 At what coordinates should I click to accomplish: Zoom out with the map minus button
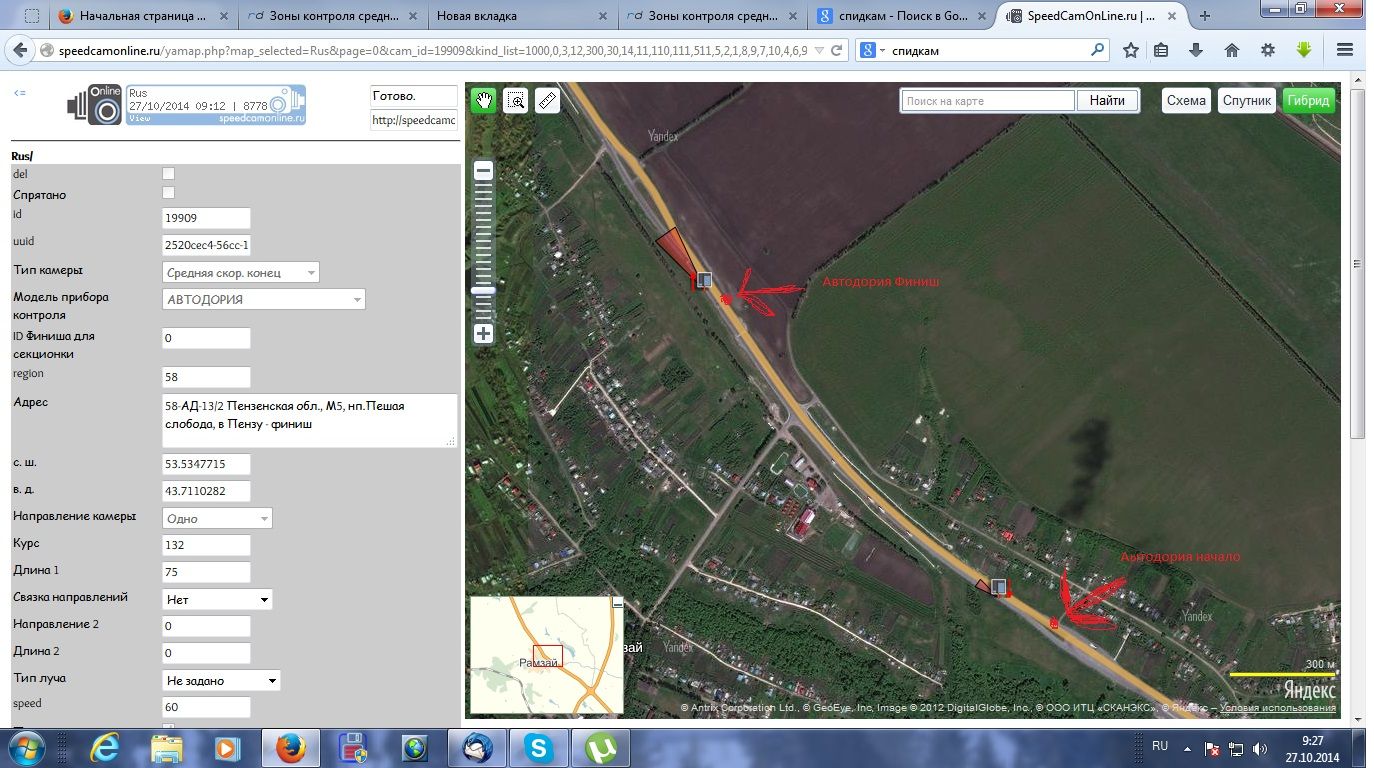tap(483, 171)
